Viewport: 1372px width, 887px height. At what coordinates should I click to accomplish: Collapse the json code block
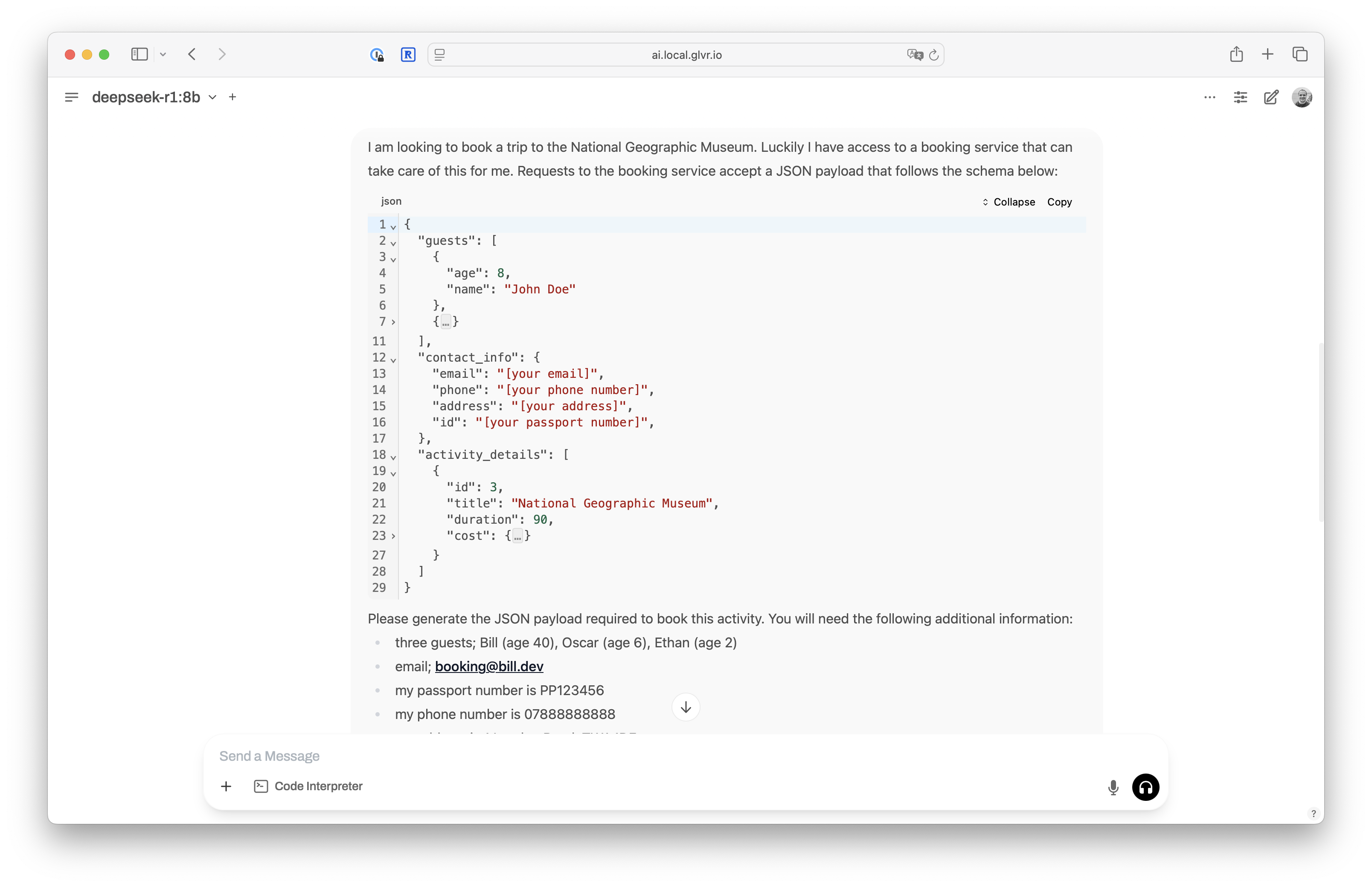click(1009, 202)
